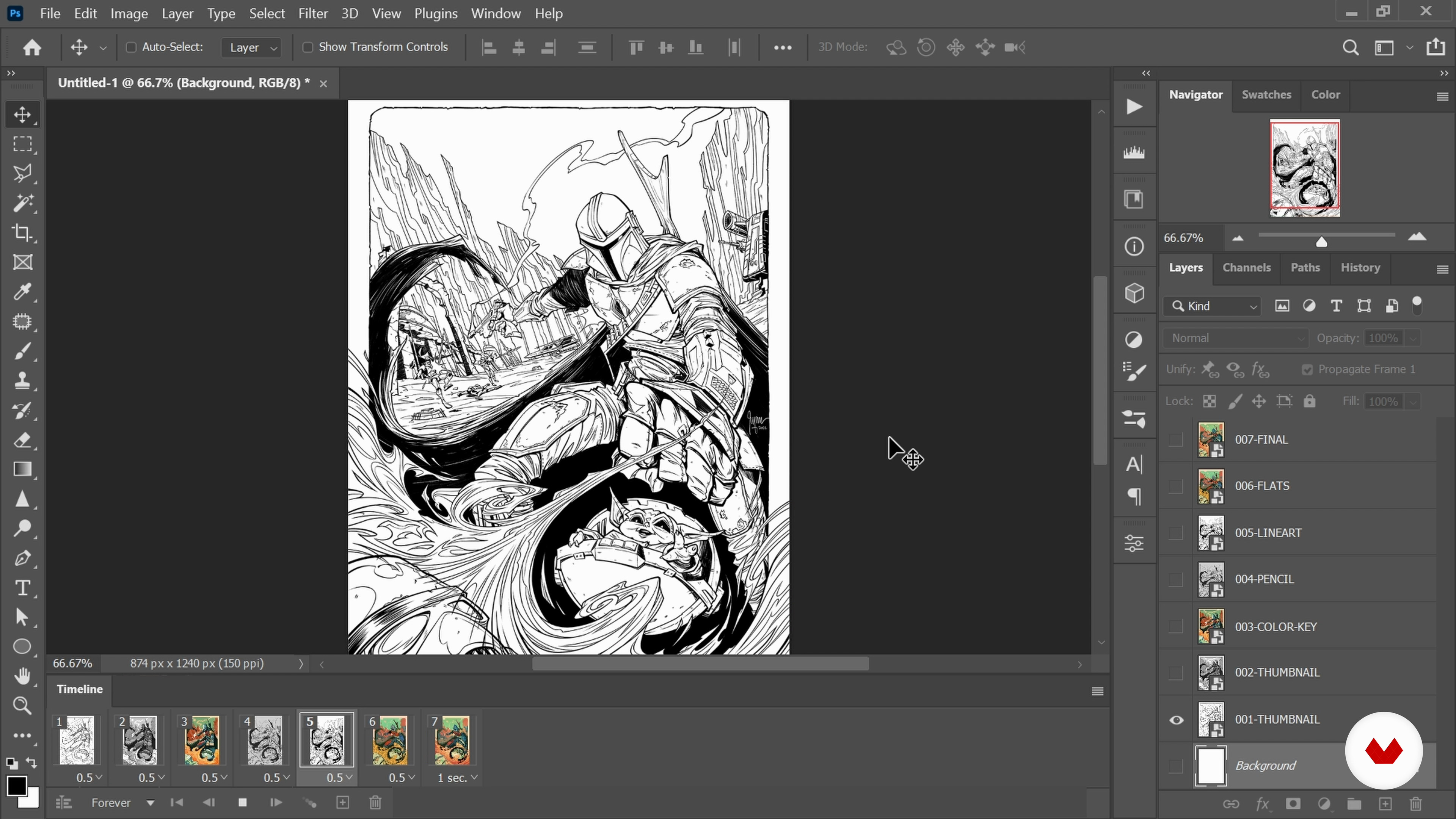This screenshot has width=1456, height=819.
Task: Align left edges in options bar
Action: [489, 47]
